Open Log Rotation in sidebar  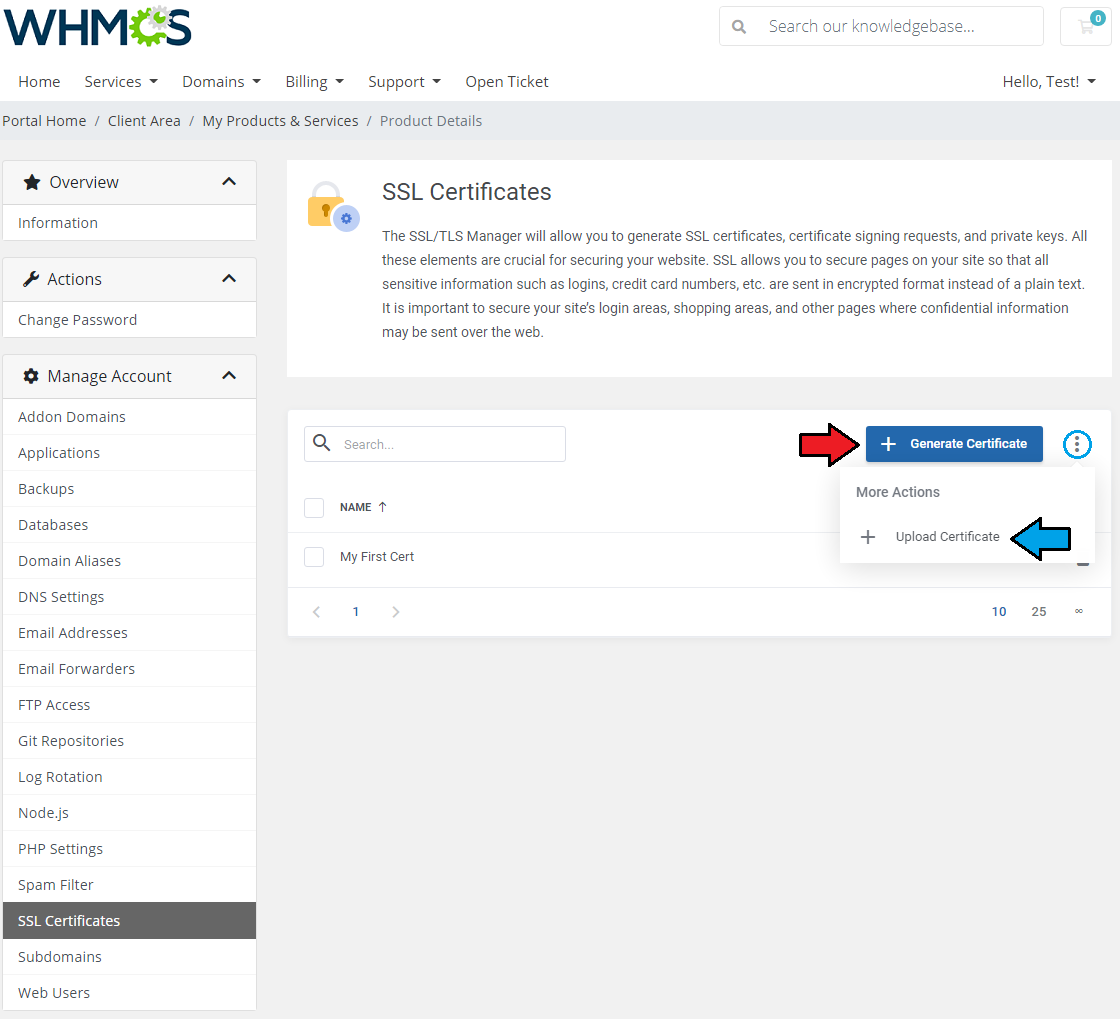(x=129, y=777)
